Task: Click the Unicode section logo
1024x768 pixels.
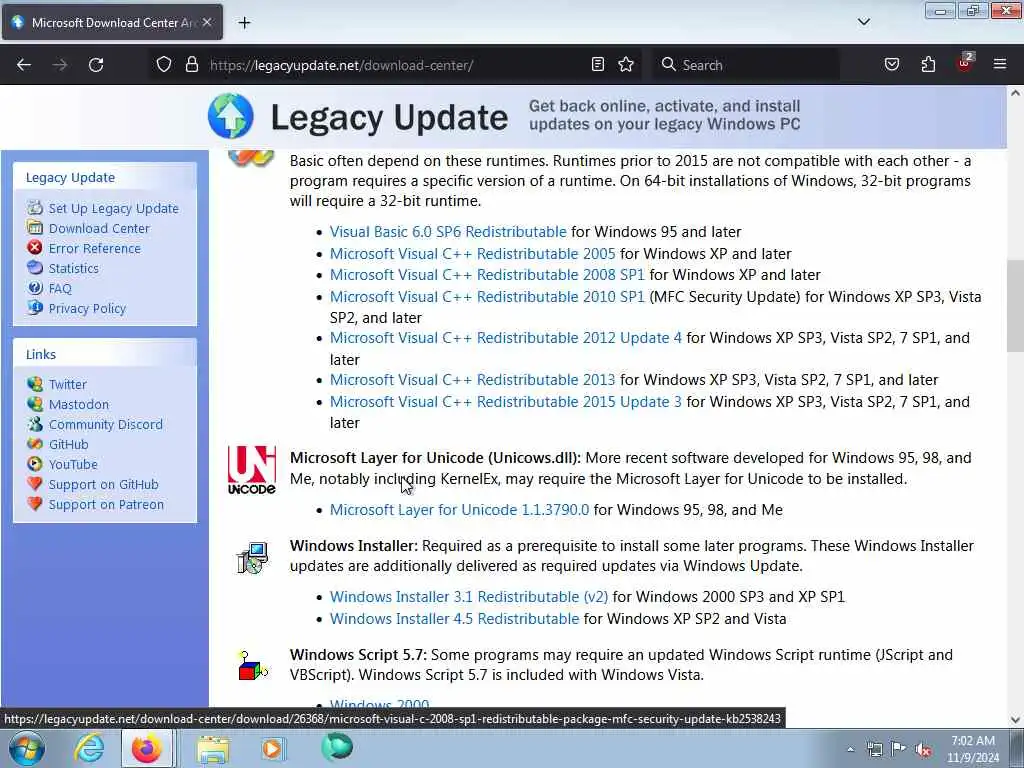Action: 251,470
